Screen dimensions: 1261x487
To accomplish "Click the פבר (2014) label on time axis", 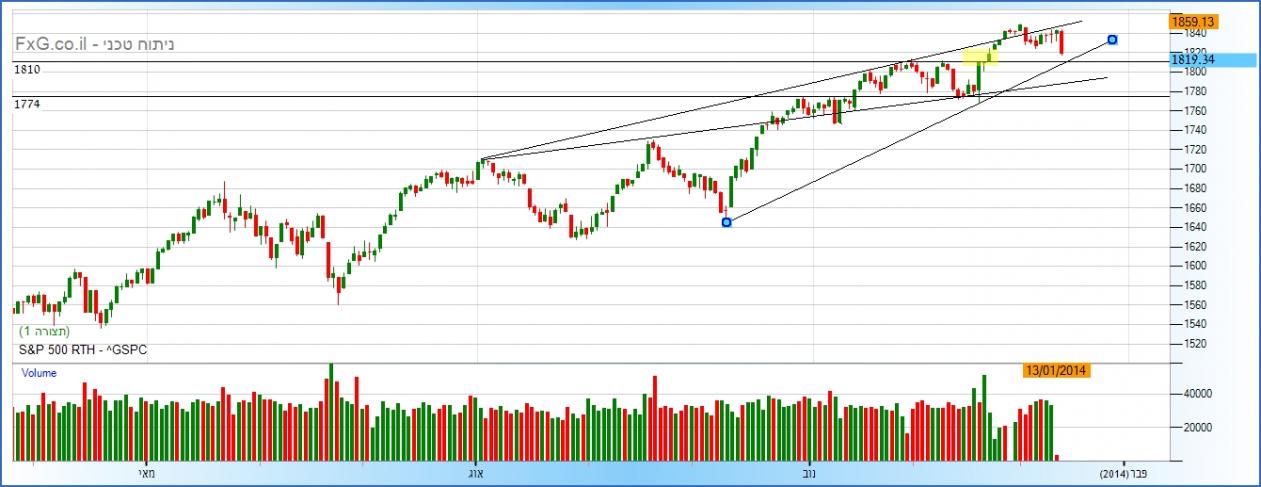I will pyautogui.click(x=1123, y=473).
